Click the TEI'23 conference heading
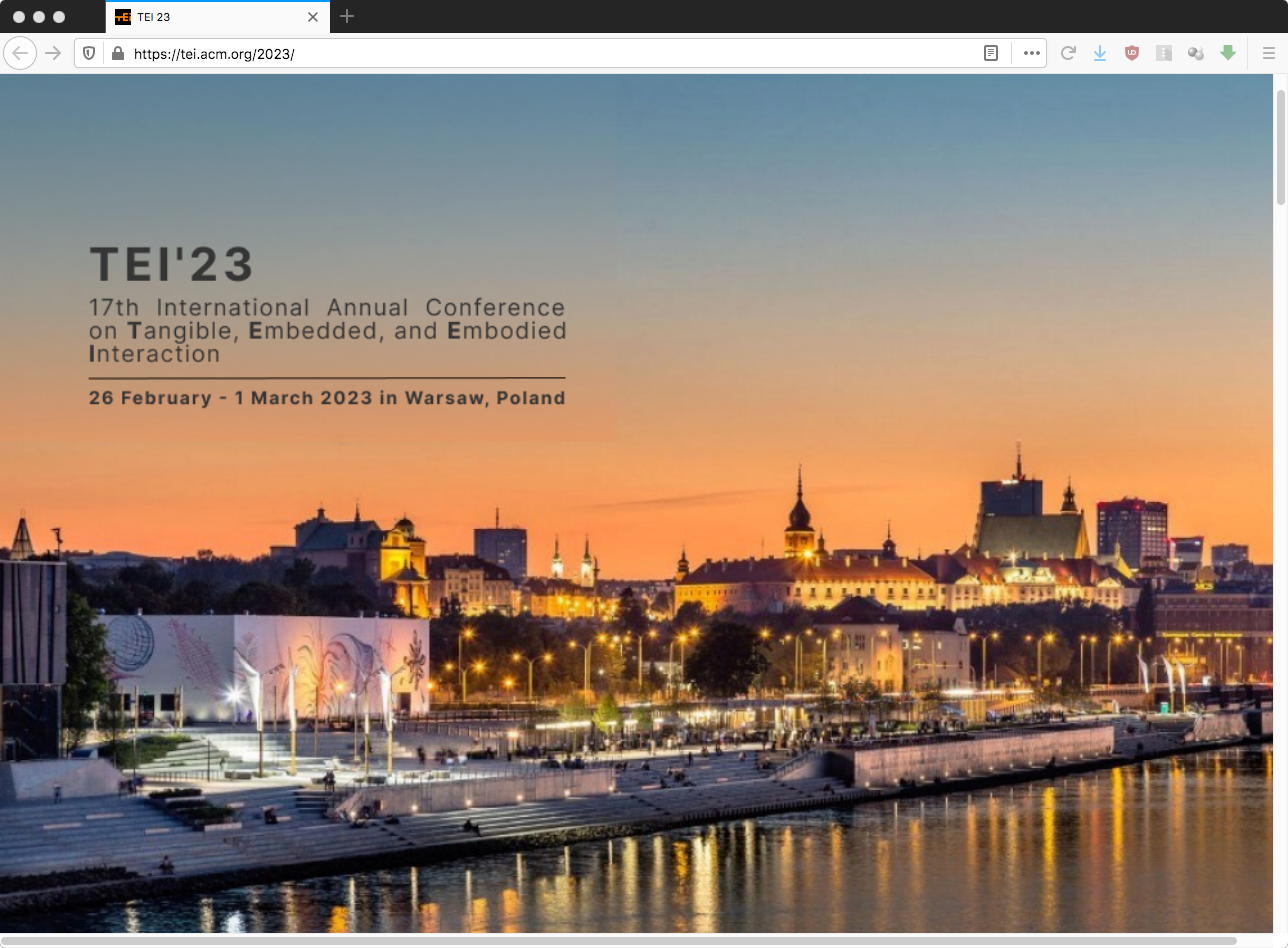Viewport: 1288px width, 948px height. point(171,265)
